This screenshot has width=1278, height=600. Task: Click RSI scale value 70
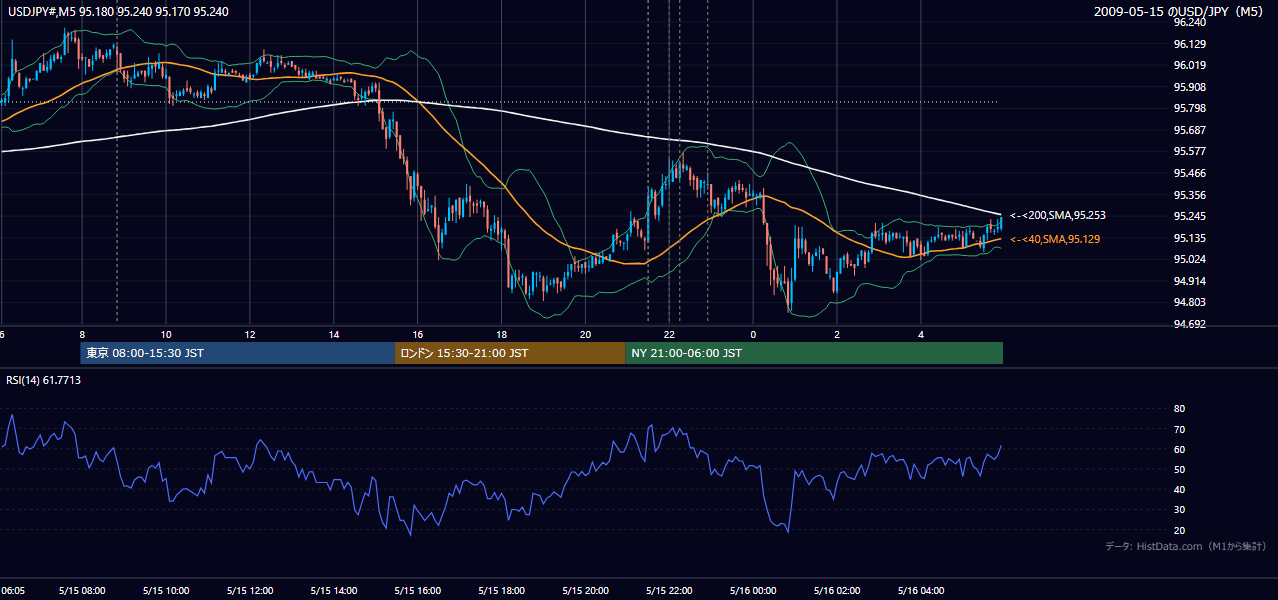1179,429
